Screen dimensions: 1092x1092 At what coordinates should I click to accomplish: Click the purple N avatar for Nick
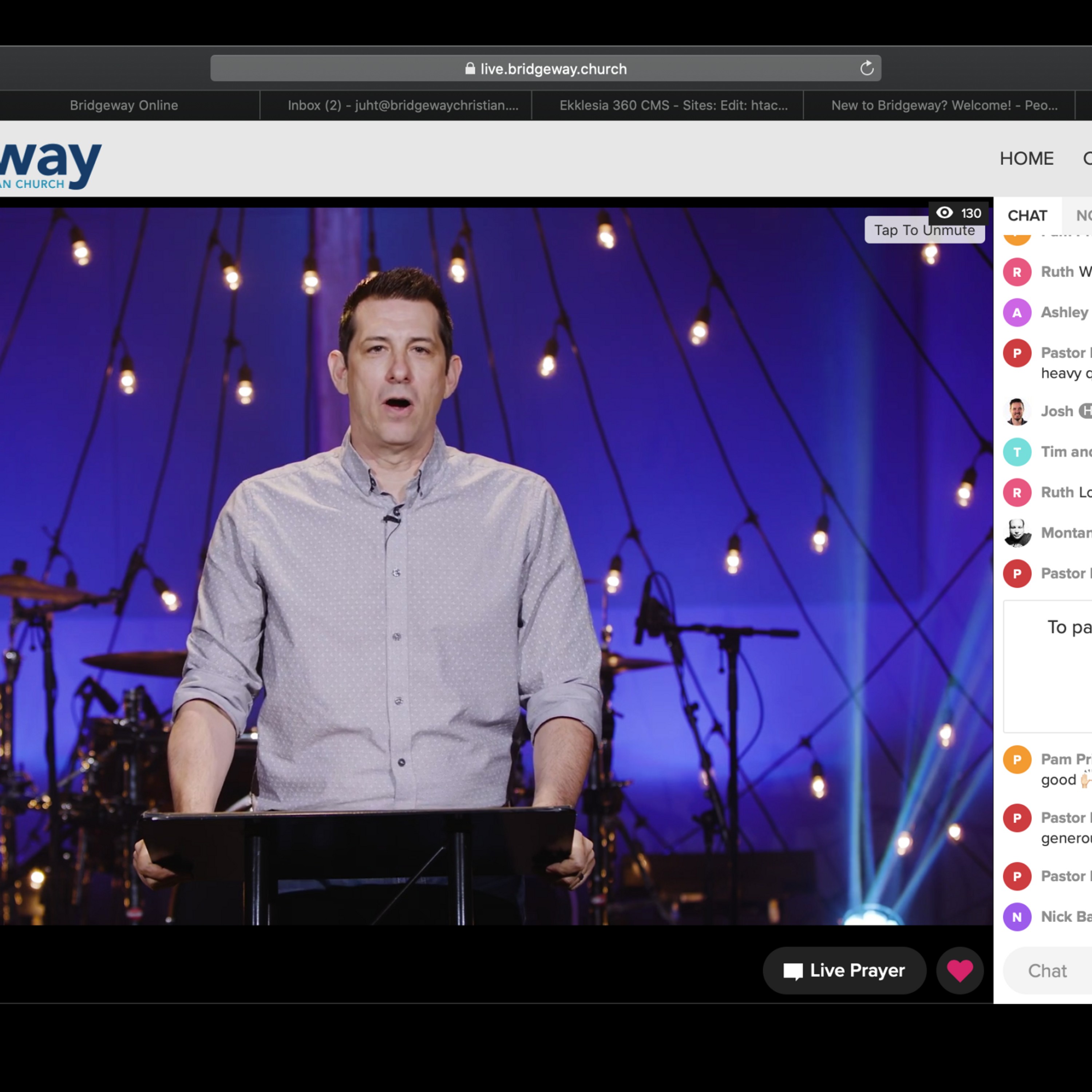[x=1017, y=917]
